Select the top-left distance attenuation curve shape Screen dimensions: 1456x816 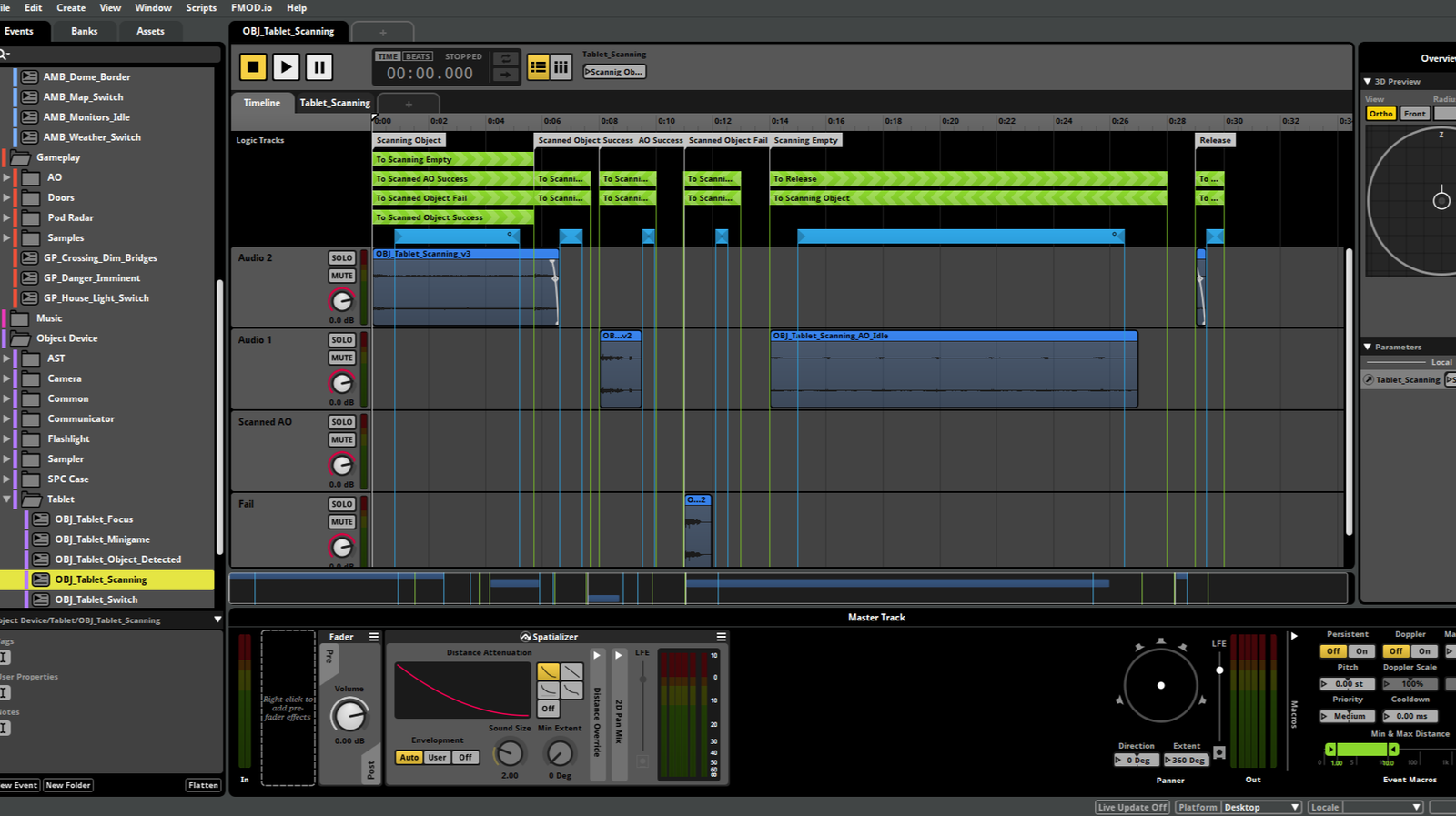(548, 671)
